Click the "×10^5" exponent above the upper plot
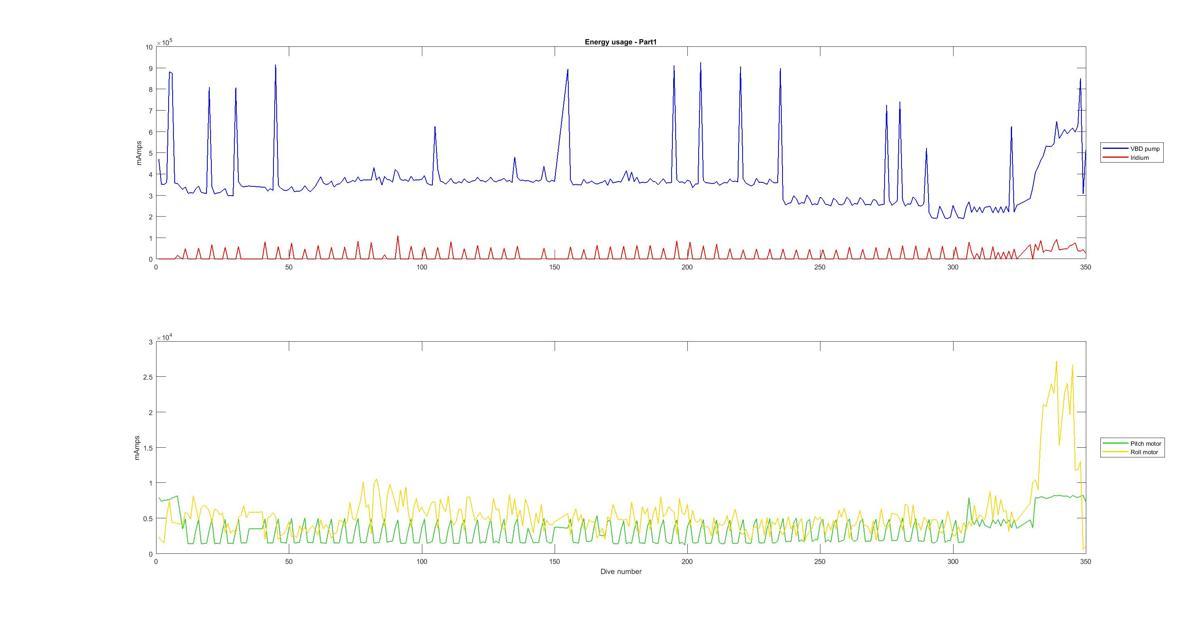This screenshot has width=1200, height=622. pyautogui.click(x=165, y=41)
